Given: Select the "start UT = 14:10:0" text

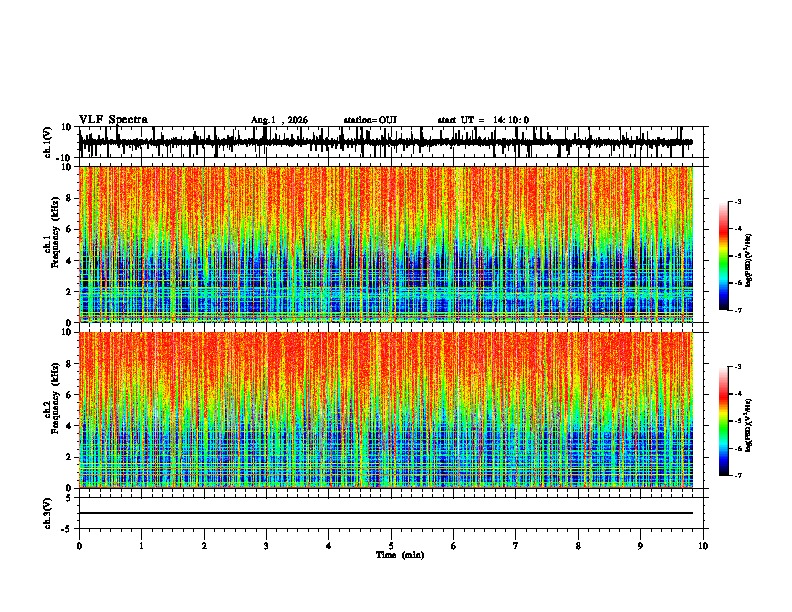Looking at the screenshot, I should (x=483, y=120).
